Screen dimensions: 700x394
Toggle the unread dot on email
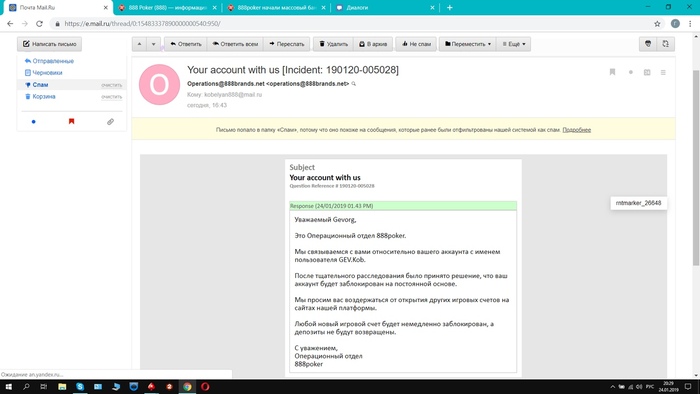631,72
